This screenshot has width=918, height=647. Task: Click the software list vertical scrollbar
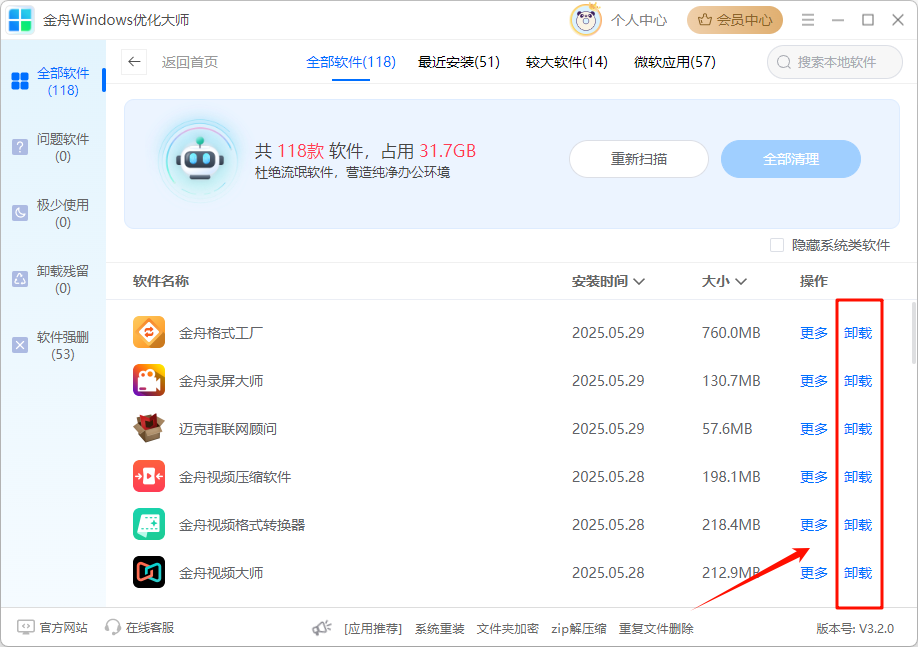pyautogui.click(x=914, y=333)
